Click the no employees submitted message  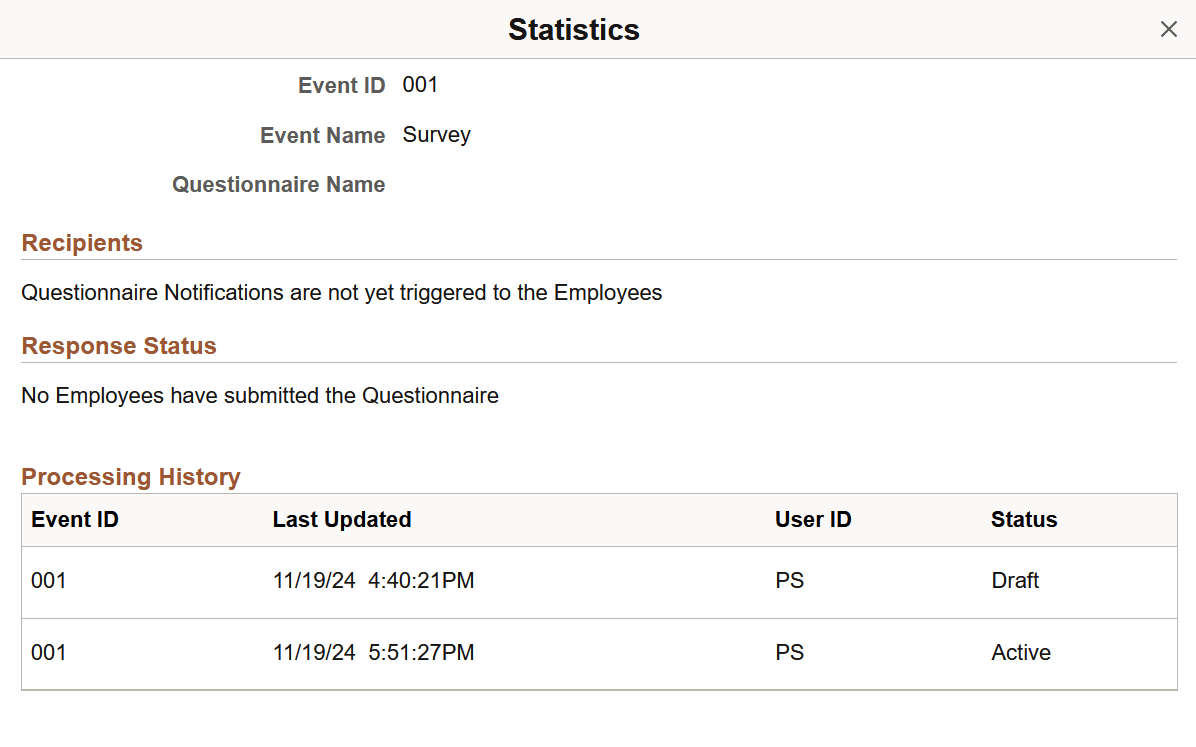click(x=259, y=395)
